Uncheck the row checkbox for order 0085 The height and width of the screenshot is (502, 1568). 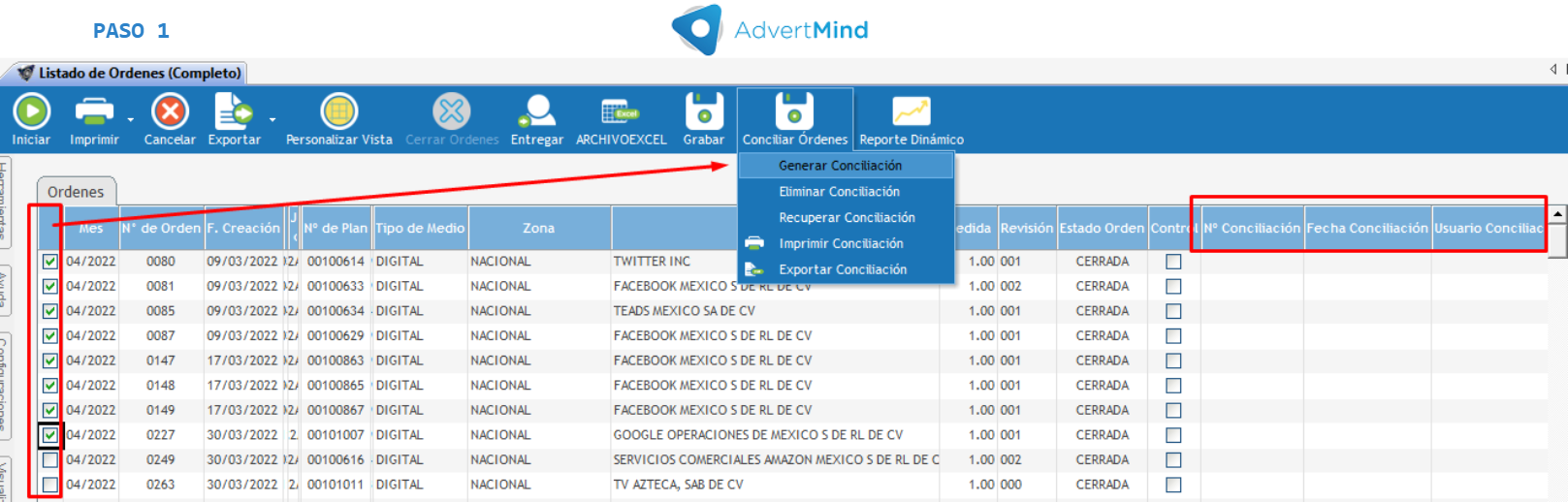tap(50, 311)
